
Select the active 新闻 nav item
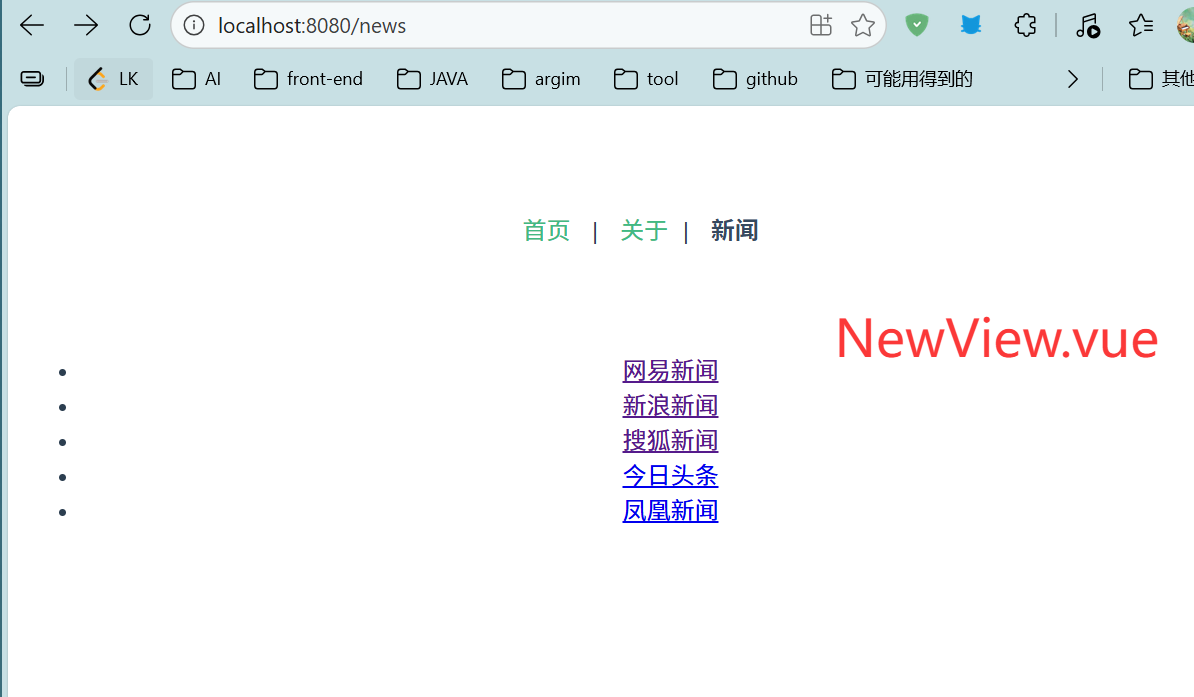click(734, 230)
